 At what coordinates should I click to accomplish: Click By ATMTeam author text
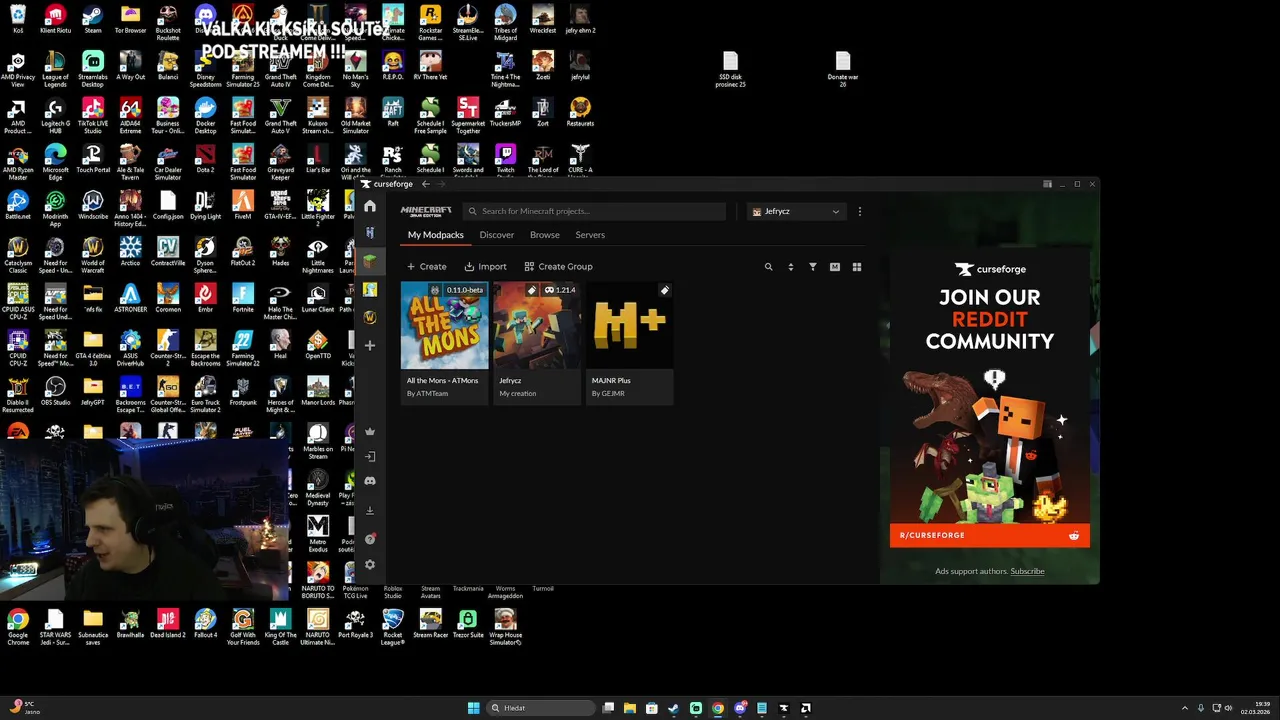[x=428, y=393]
